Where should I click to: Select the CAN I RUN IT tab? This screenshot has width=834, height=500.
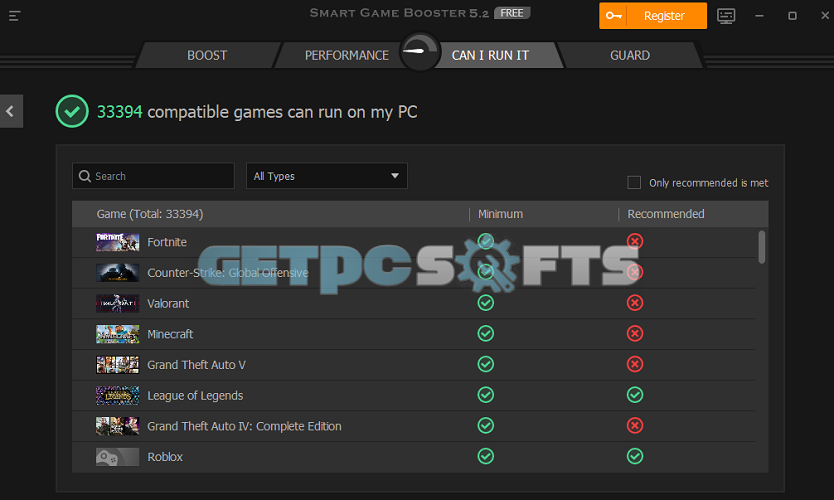(x=490, y=55)
